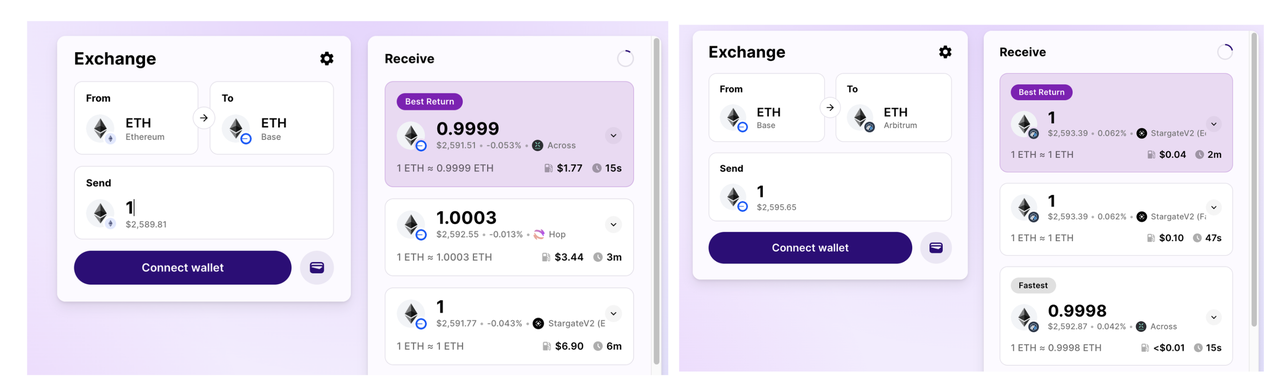Viewport: 1280px width, 390px height.
Task: Click wallet icon beside left Connect wallet
Action: click(x=317, y=268)
